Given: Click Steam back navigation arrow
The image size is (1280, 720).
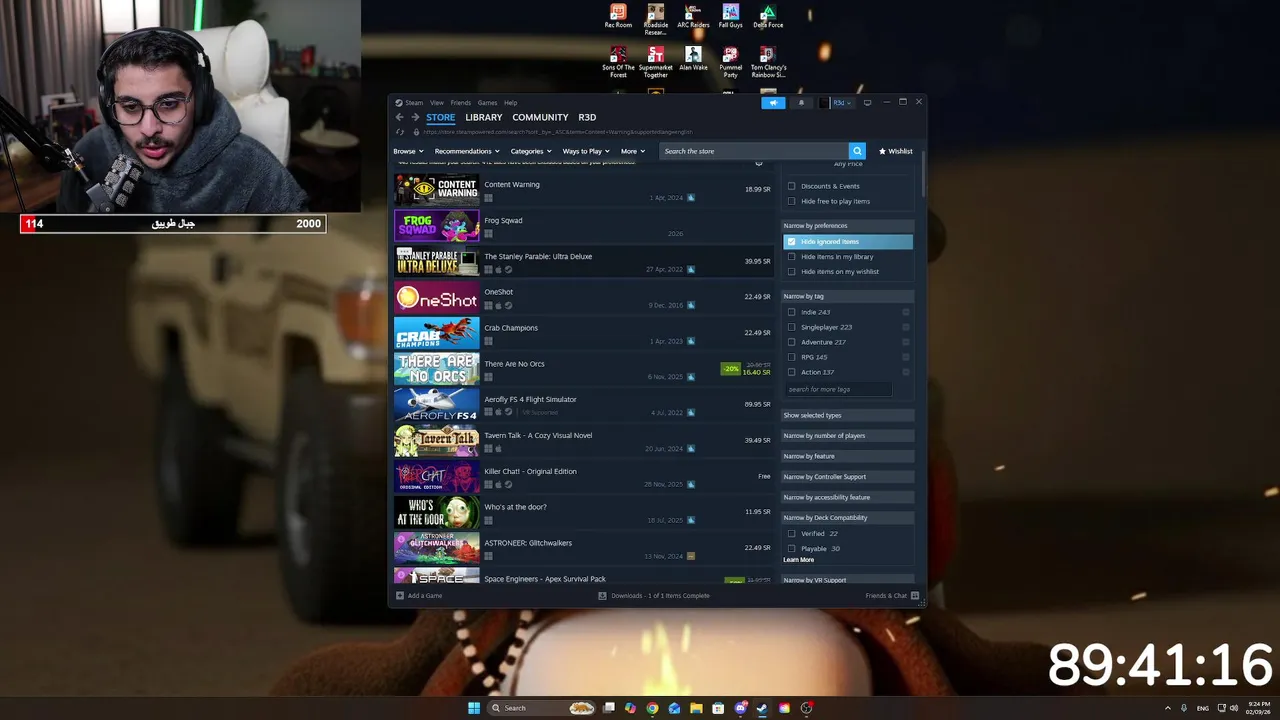Looking at the screenshot, I should click(399, 117).
